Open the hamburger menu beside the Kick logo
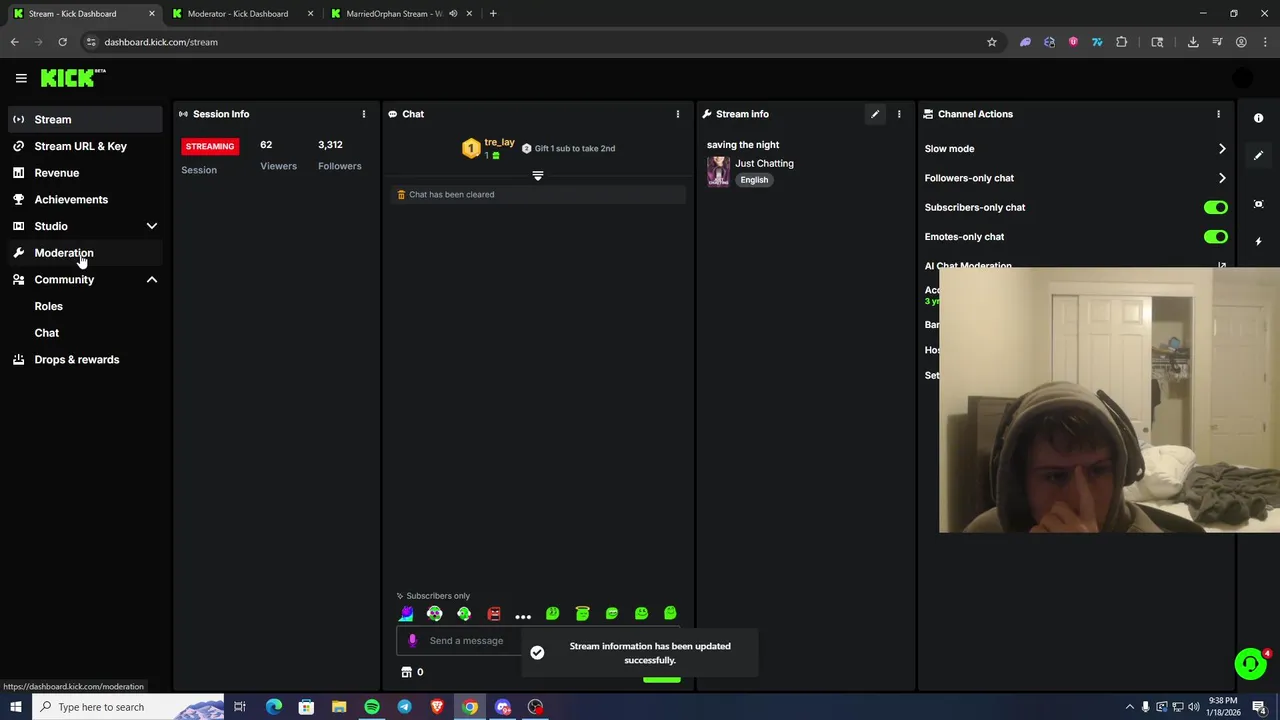1280x720 pixels. tap(21, 78)
